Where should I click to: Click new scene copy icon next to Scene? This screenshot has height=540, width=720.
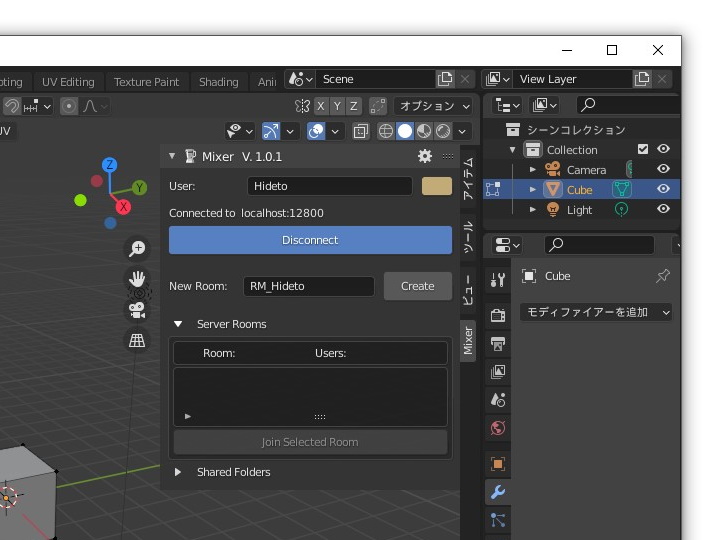[445, 79]
